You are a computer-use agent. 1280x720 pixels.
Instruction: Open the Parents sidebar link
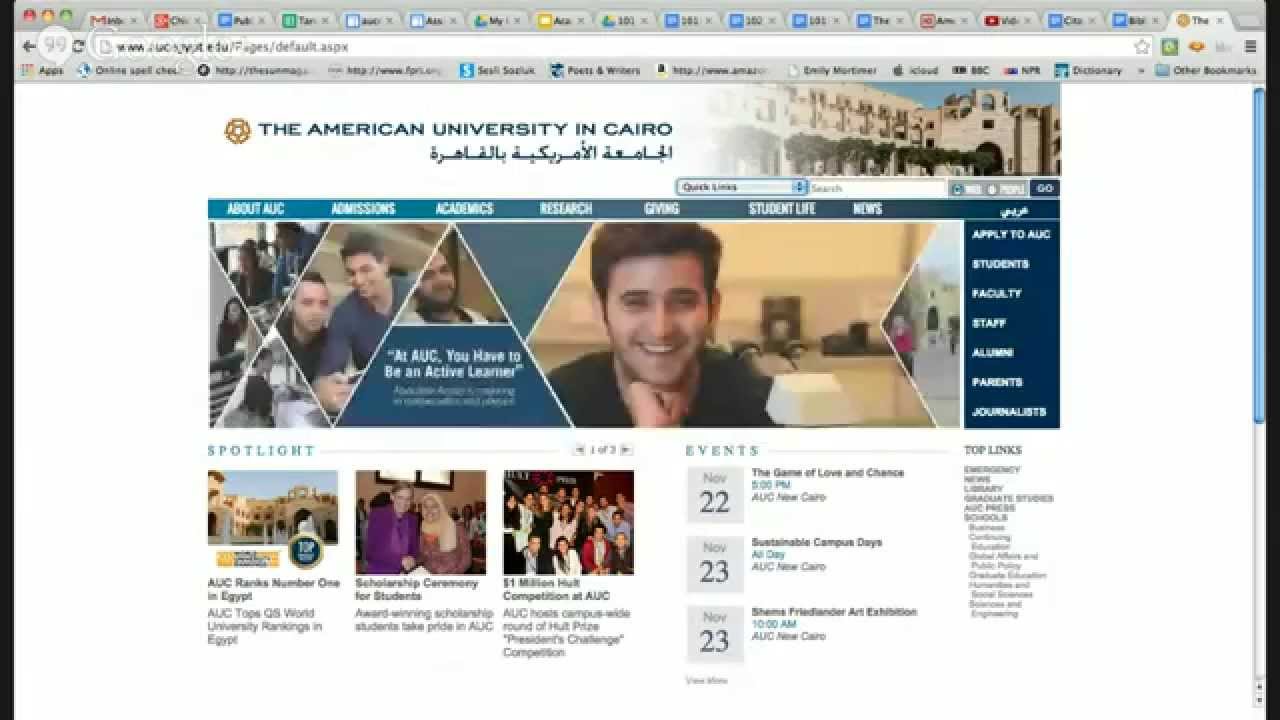coord(996,382)
